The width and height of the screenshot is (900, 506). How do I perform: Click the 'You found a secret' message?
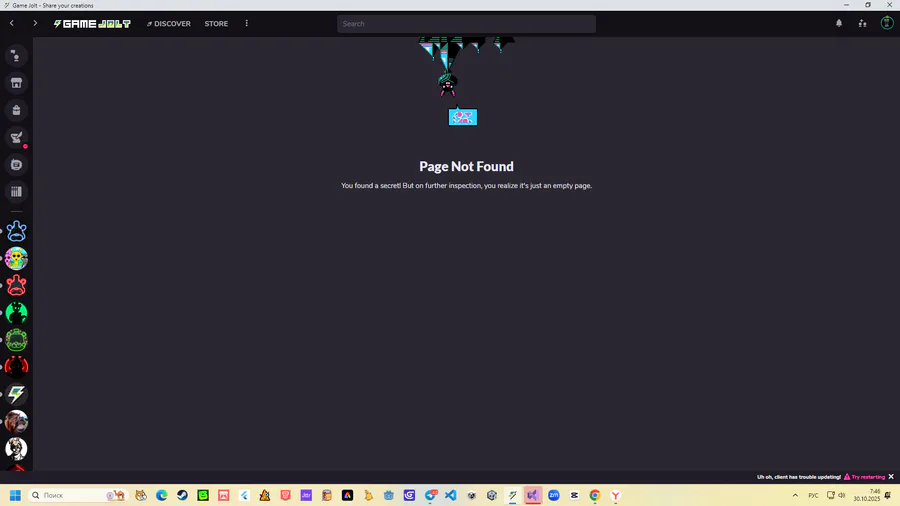click(x=466, y=186)
